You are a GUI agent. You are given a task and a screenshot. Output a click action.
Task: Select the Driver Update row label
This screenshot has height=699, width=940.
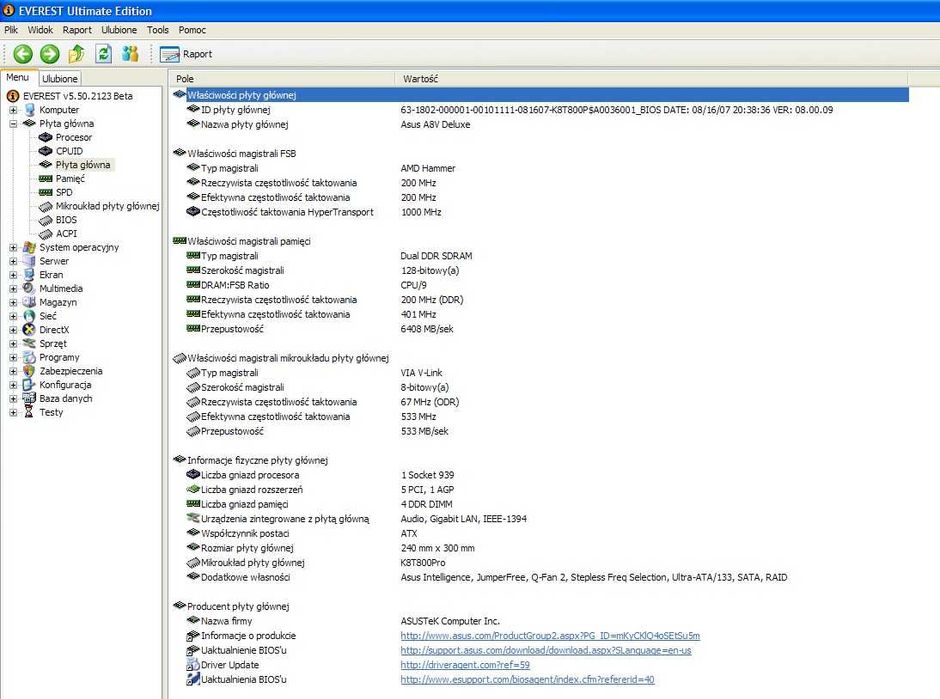230,665
